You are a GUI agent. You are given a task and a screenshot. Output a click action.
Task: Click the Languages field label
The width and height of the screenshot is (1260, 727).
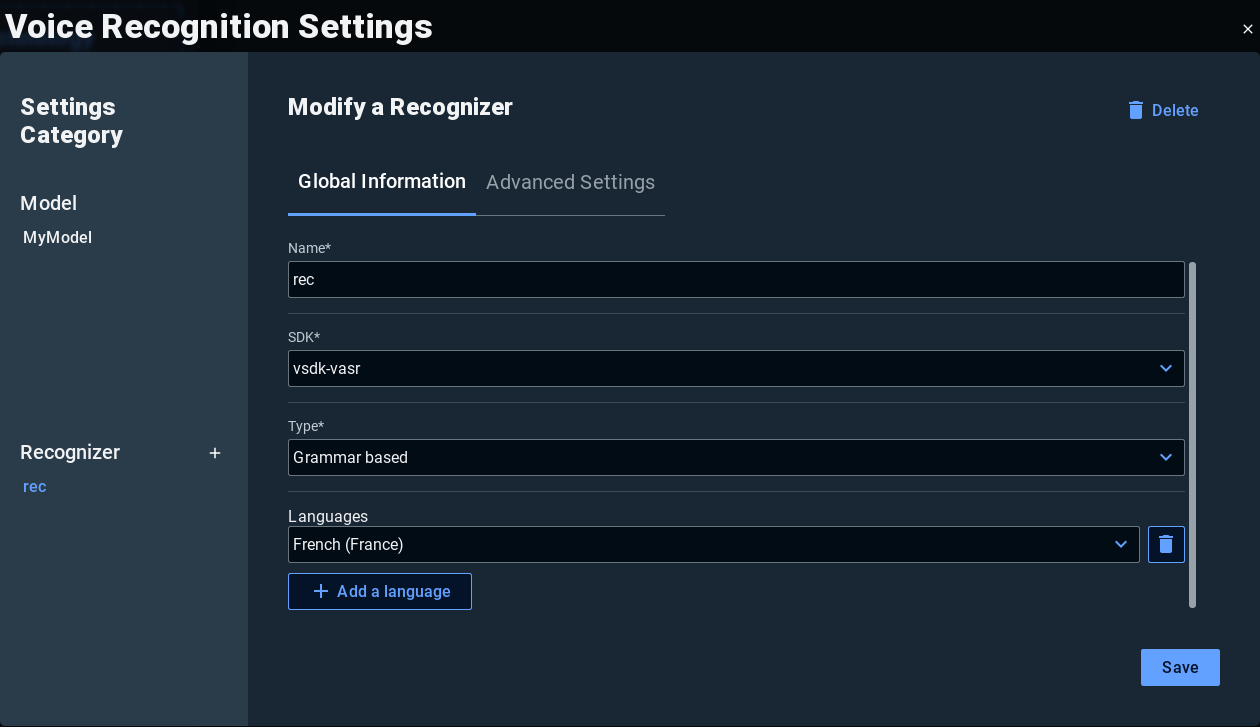[x=328, y=517]
